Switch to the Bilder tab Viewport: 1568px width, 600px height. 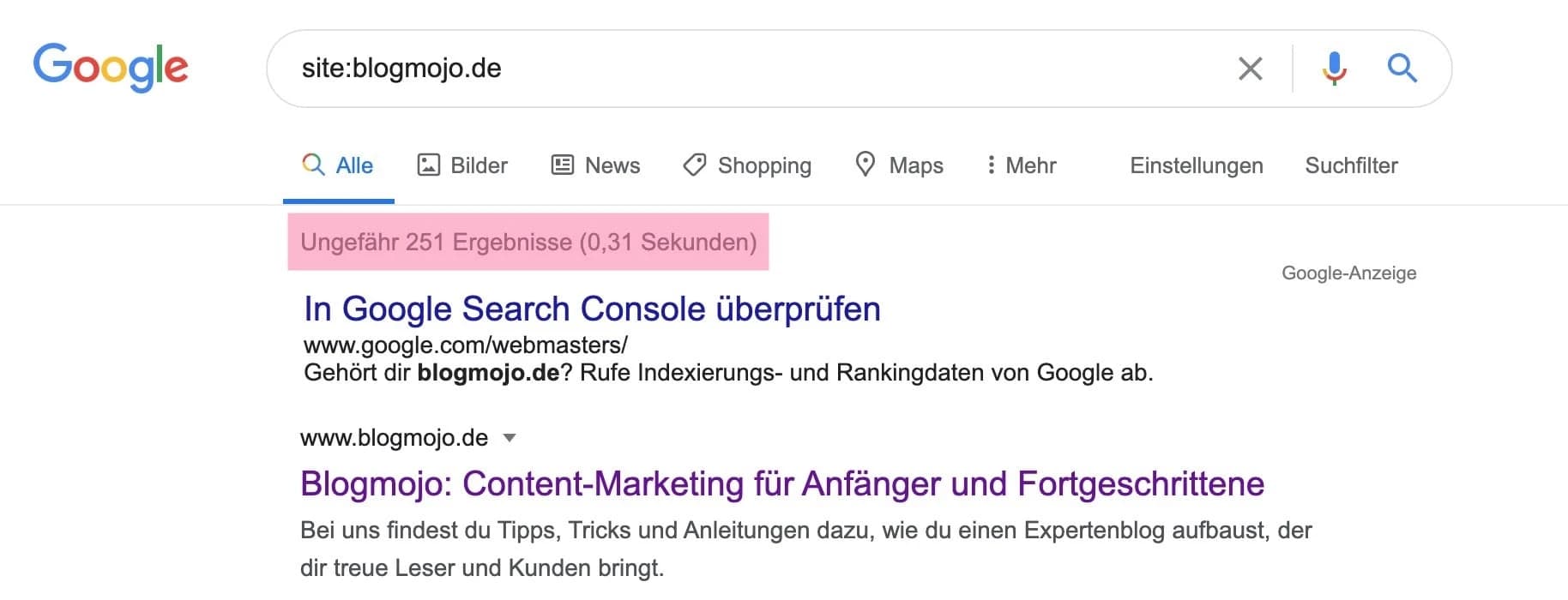[462, 165]
